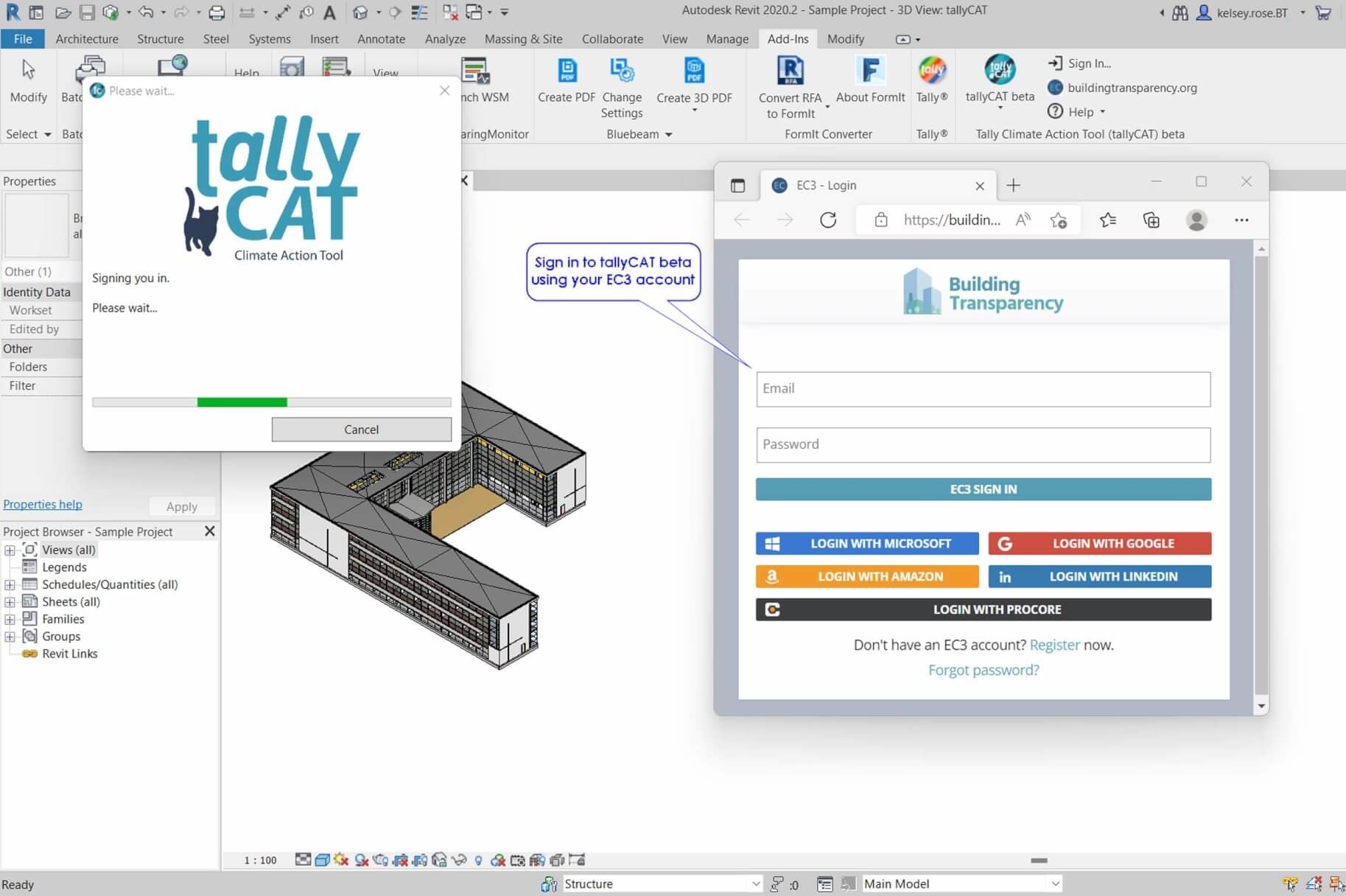Open the Manage ribbon tab

click(726, 39)
